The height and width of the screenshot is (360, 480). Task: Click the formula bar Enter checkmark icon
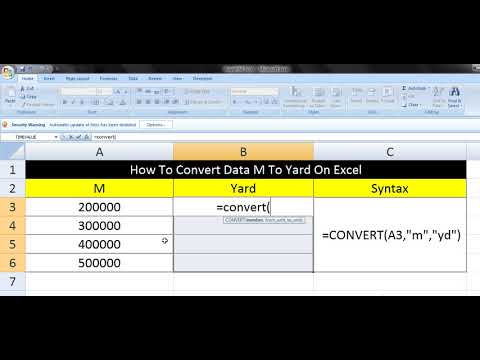coord(79,137)
